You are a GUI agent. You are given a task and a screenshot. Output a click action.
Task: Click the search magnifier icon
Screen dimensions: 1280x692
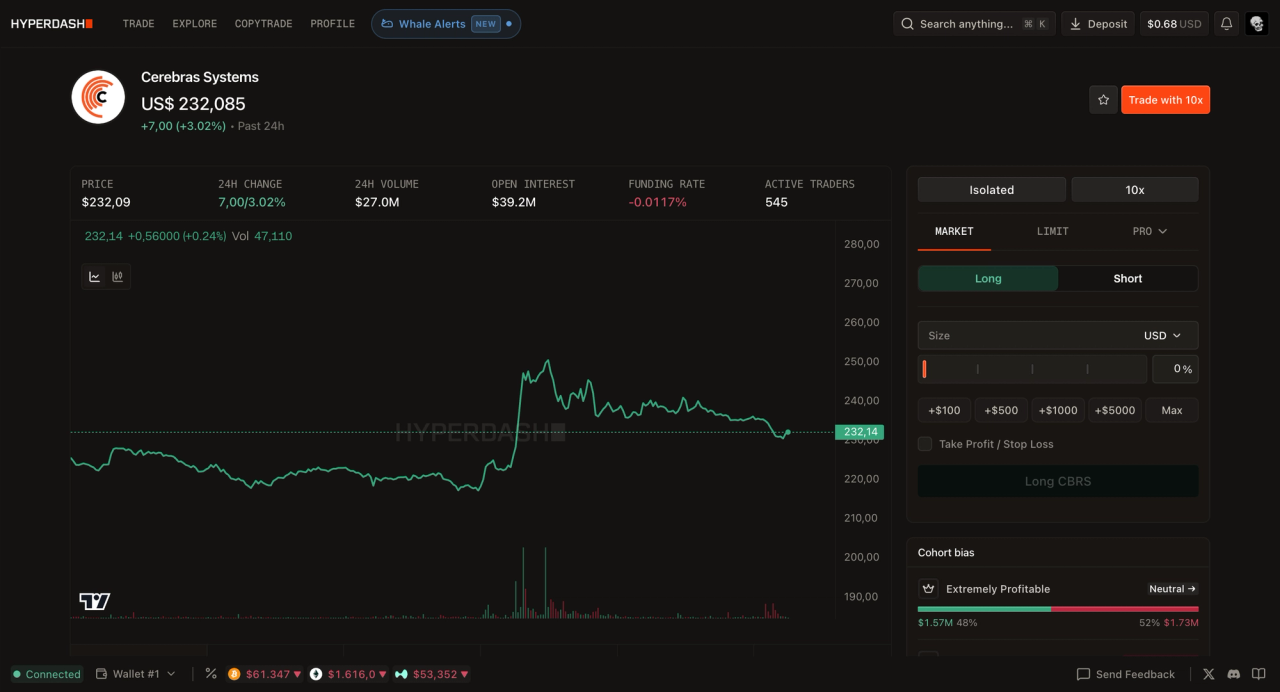pos(907,24)
